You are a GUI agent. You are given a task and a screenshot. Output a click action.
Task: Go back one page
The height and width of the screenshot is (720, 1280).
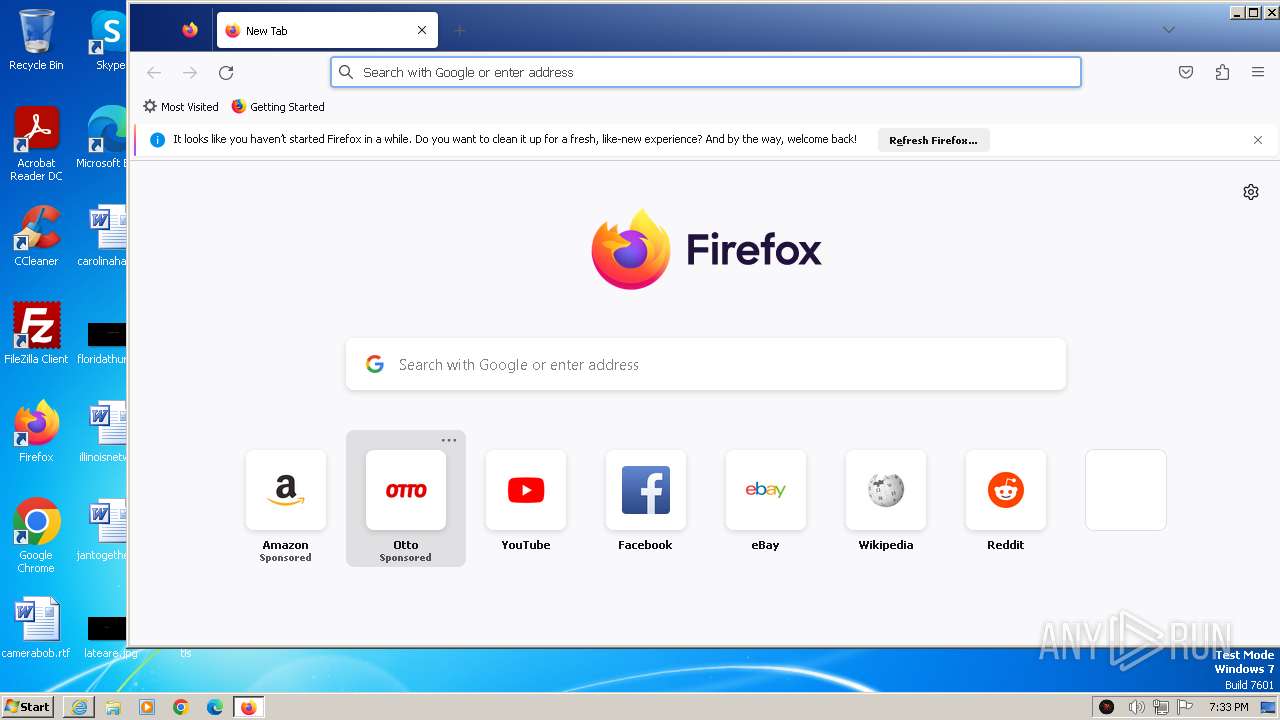[x=154, y=72]
